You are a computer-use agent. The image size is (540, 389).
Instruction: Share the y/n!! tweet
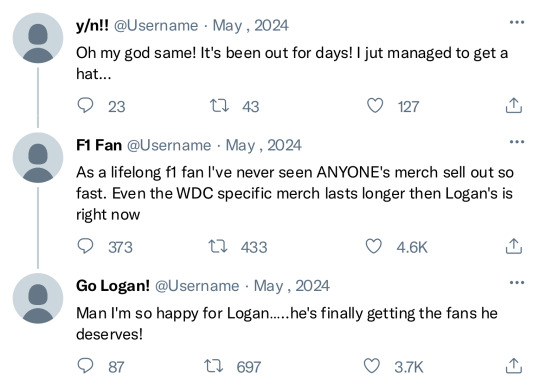[x=514, y=105]
